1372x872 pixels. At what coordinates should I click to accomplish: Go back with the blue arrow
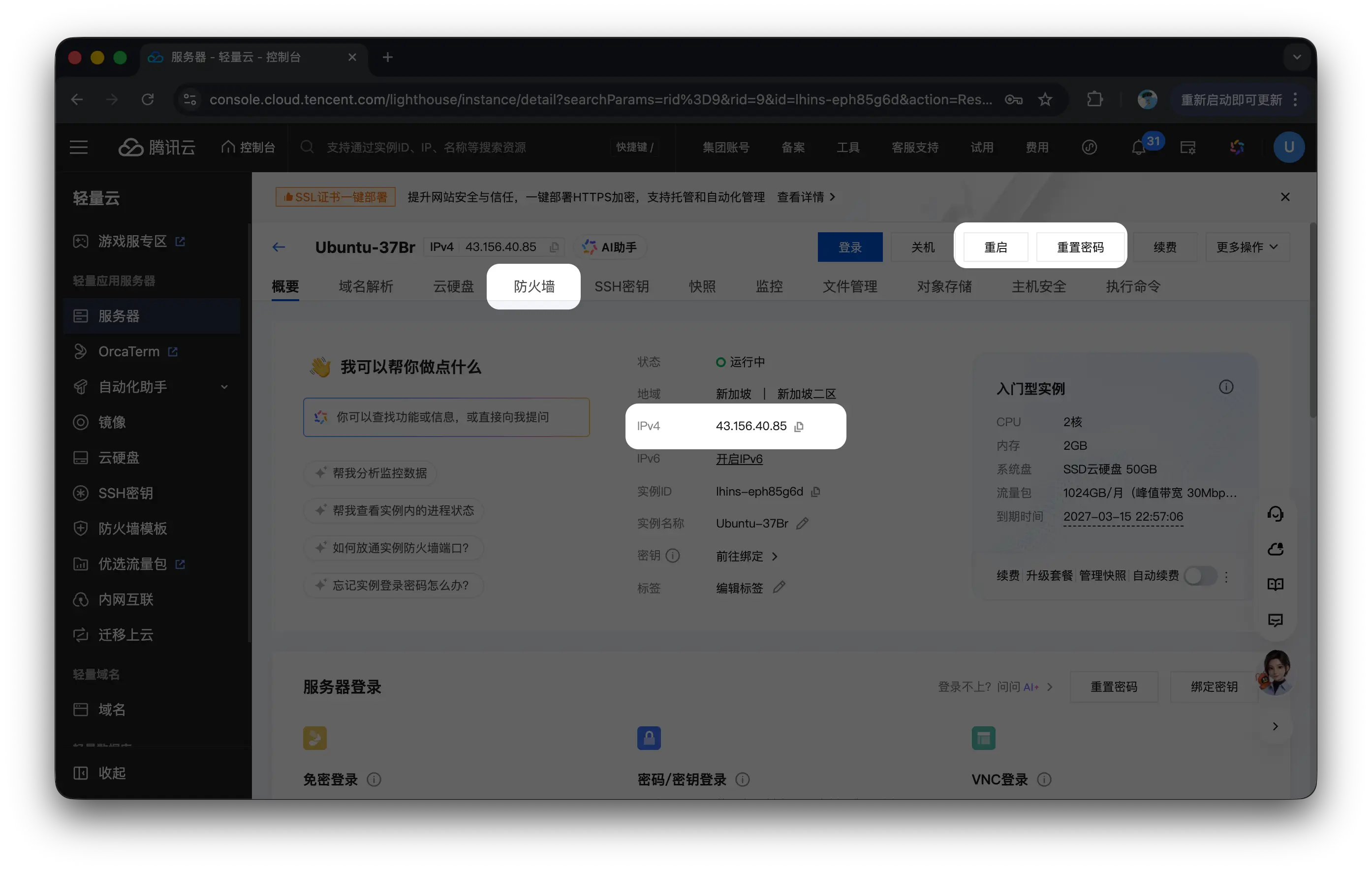coord(279,248)
